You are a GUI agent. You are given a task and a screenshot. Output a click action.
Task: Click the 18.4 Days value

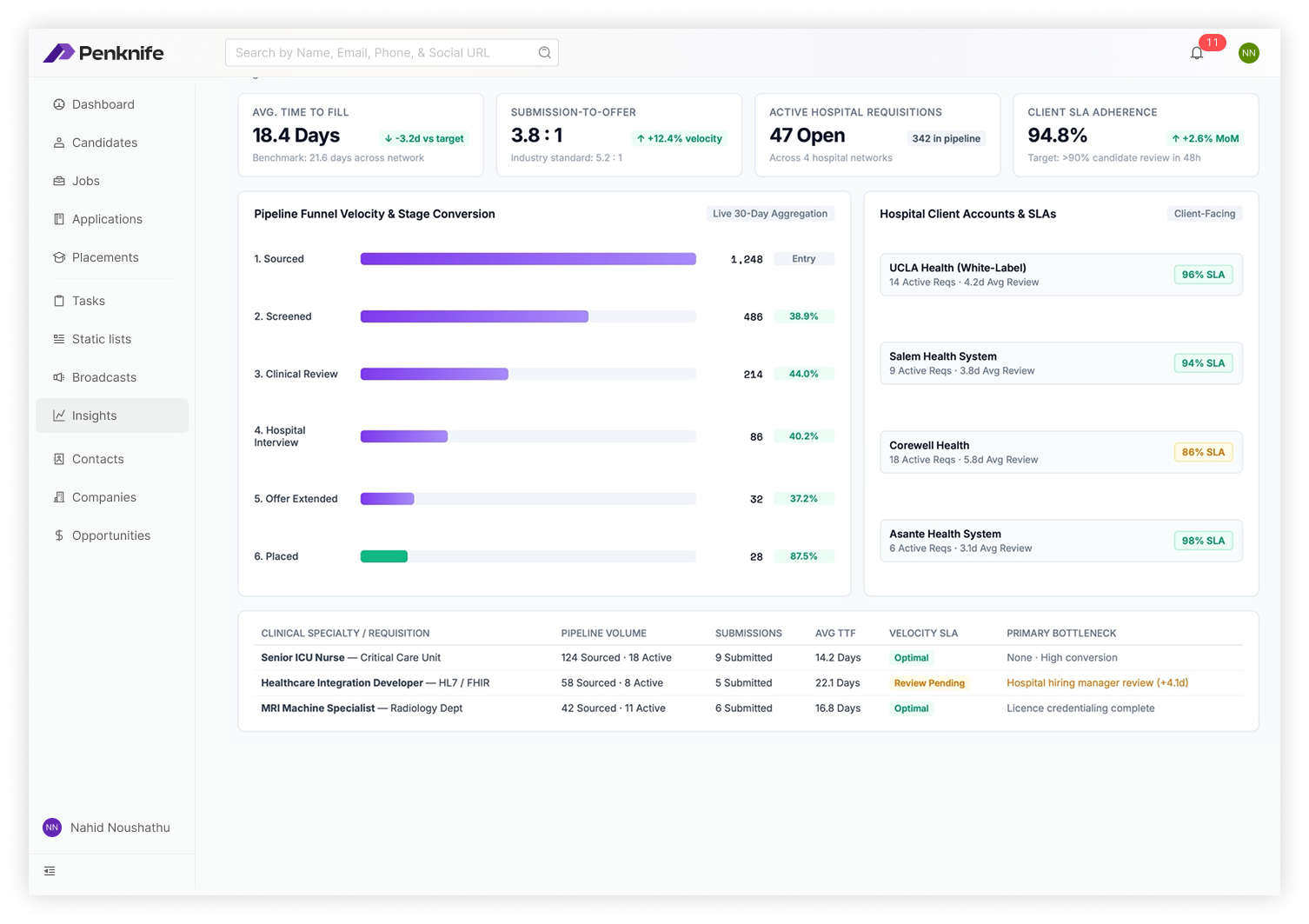(296, 136)
